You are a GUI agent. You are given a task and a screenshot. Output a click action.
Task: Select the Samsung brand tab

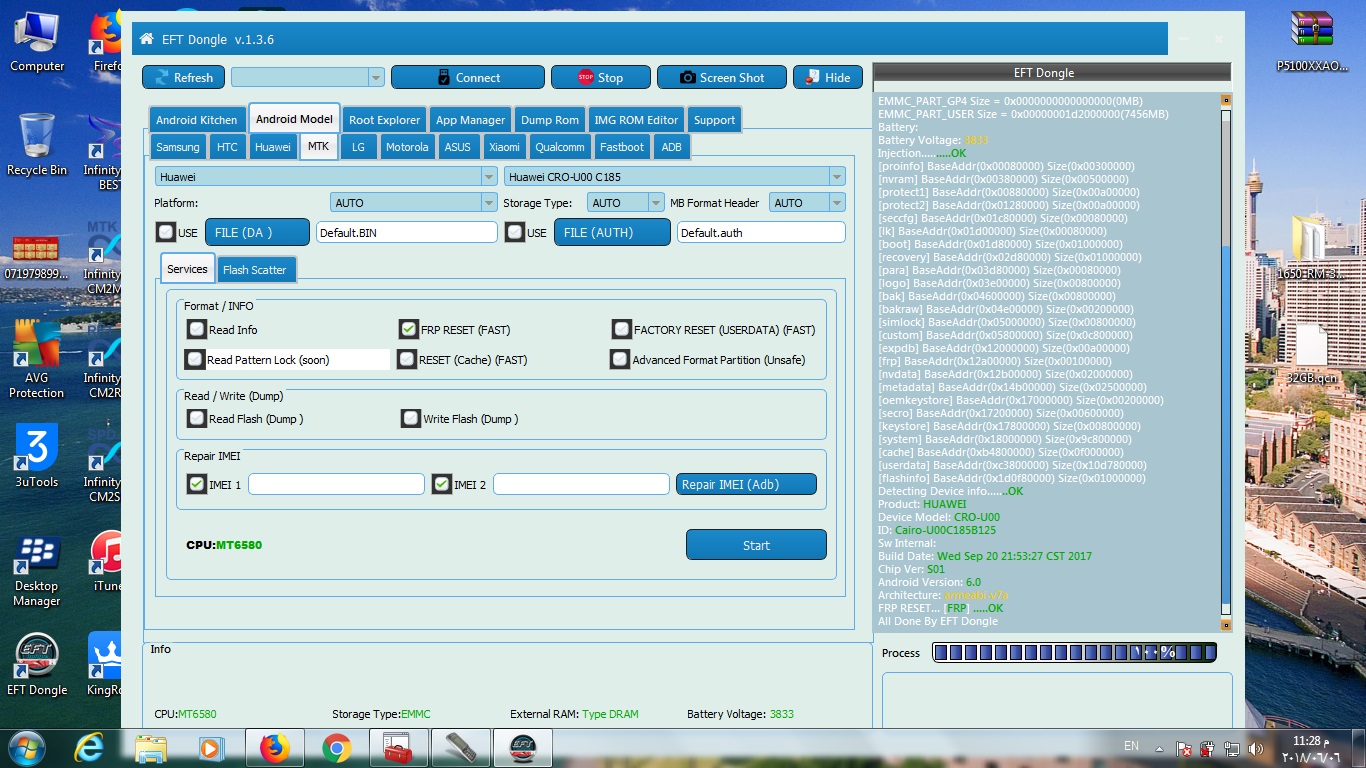point(178,146)
